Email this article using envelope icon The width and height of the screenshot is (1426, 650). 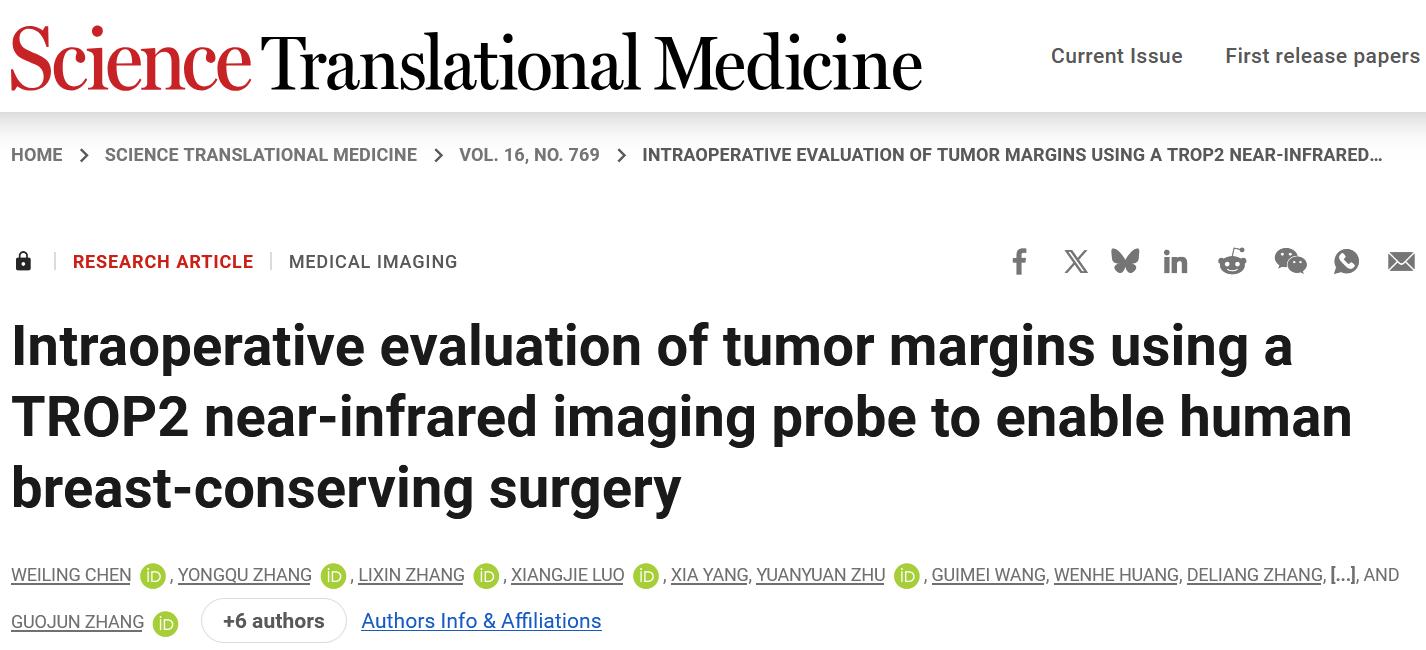(1401, 262)
